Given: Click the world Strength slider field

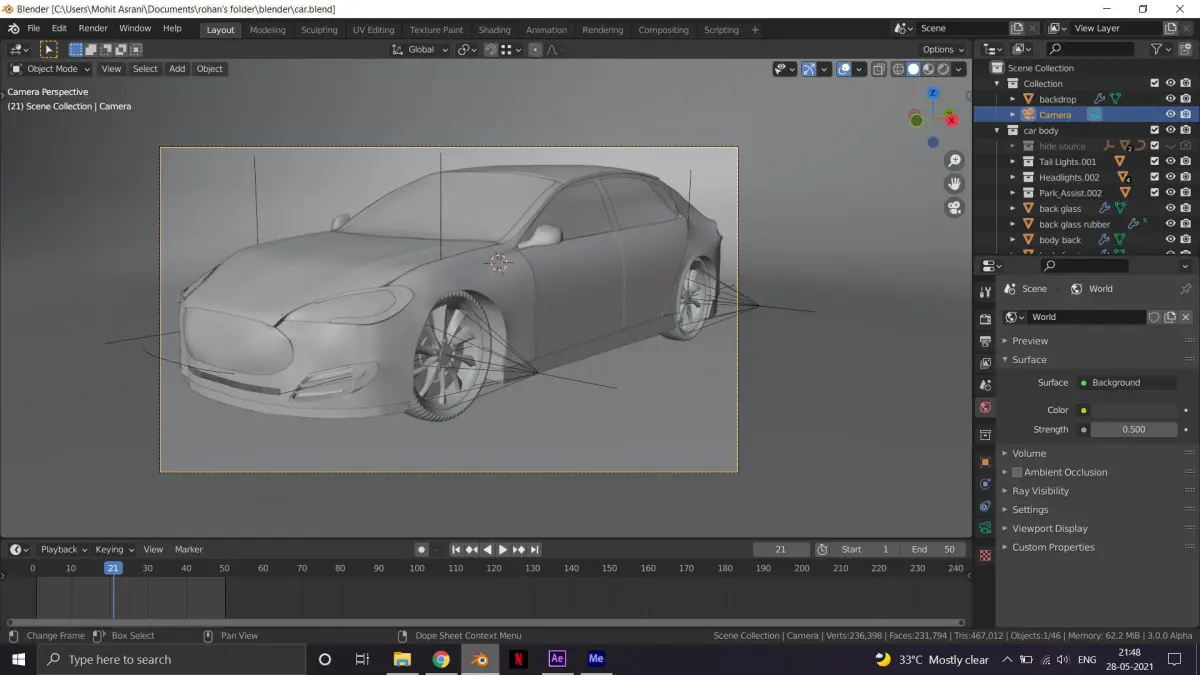Looking at the screenshot, I should 1133,429.
